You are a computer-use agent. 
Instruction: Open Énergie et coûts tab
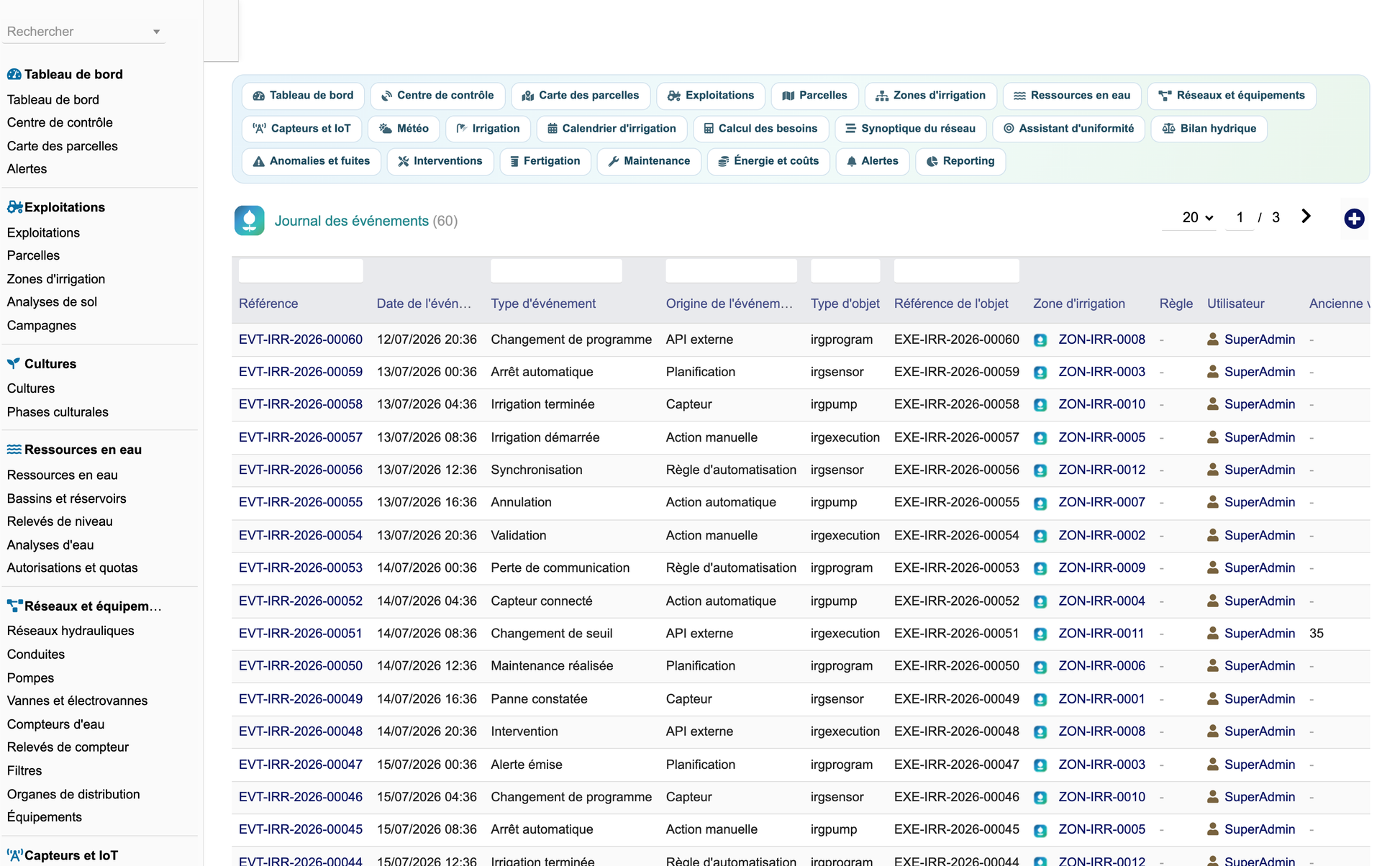coord(768,161)
